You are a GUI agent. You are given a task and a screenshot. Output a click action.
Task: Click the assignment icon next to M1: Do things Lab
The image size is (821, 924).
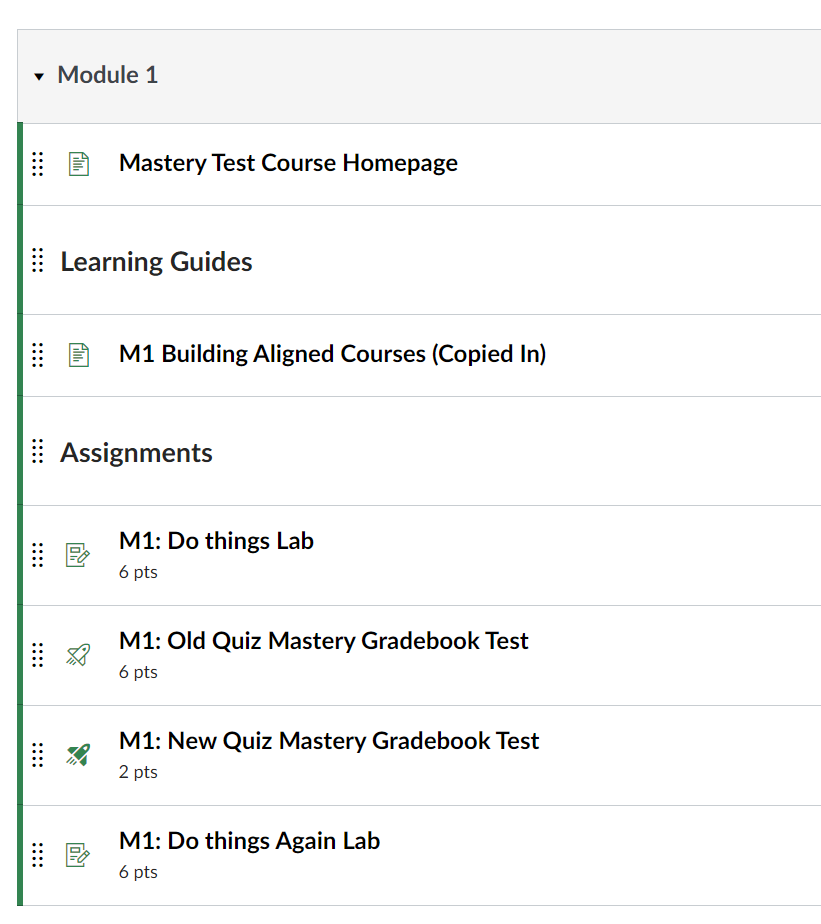[79, 555]
